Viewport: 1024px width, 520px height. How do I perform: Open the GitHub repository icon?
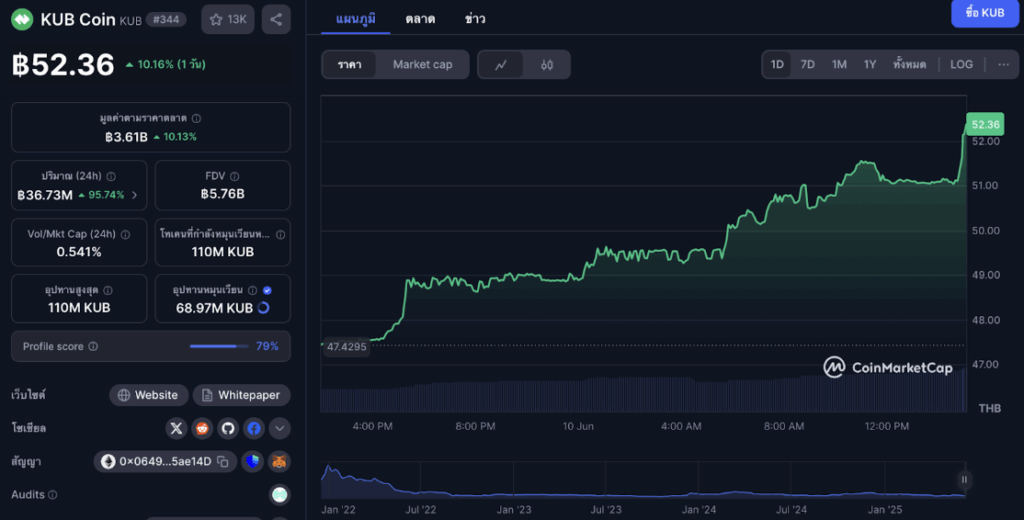pos(228,428)
